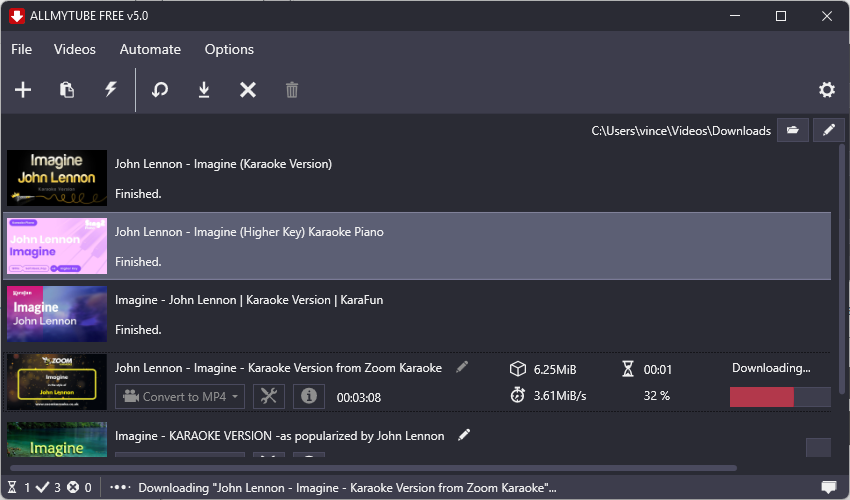The height and width of the screenshot is (500, 850).
Task: Click the X cancel icon in toolbar
Action: 248,90
